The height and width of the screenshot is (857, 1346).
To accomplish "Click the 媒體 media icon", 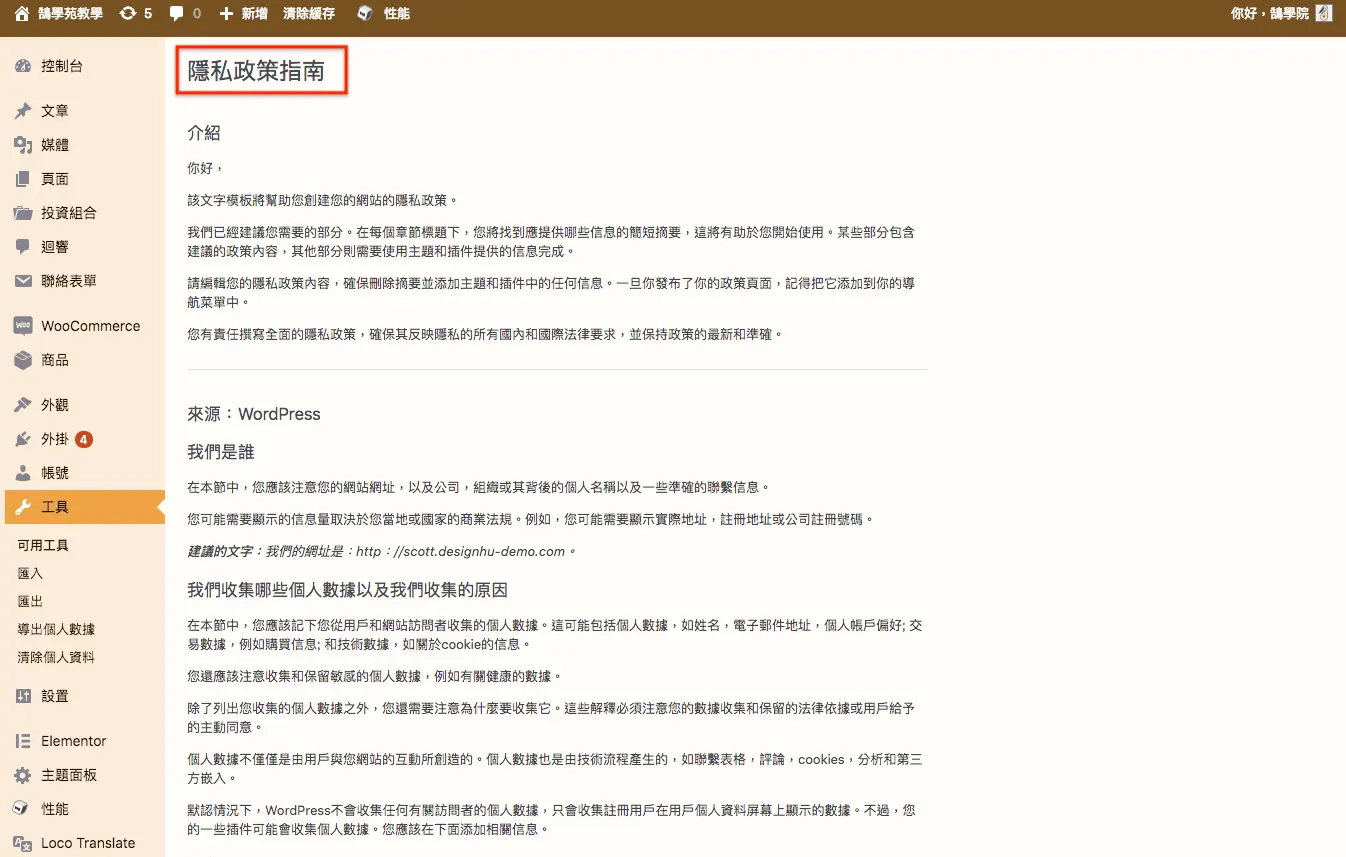I will pyautogui.click(x=23, y=145).
